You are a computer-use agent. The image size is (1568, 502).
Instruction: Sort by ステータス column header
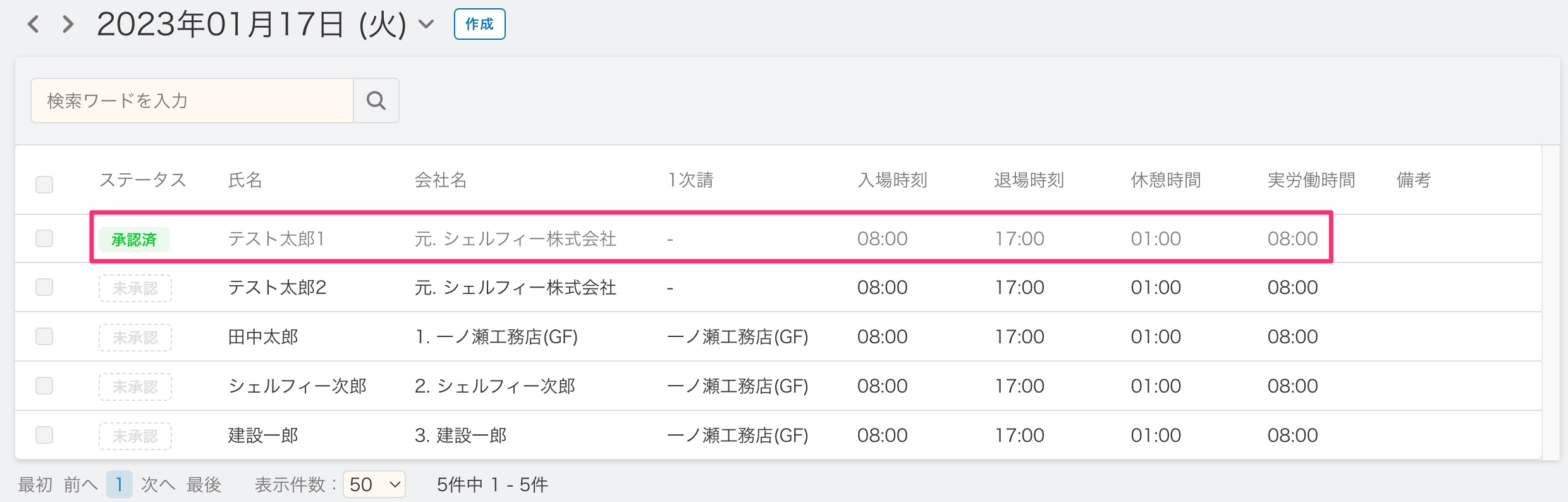coord(143,180)
